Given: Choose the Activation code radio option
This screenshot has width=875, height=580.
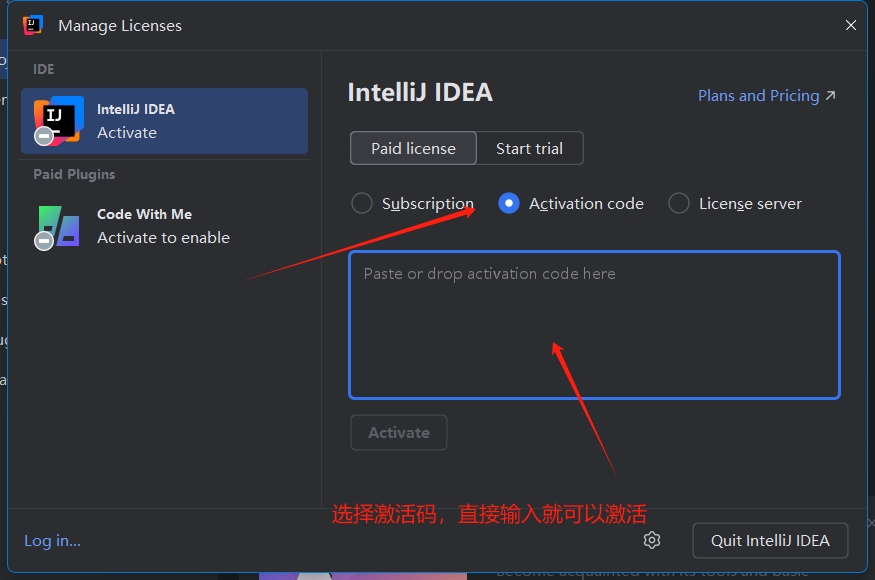Looking at the screenshot, I should (x=509, y=204).
